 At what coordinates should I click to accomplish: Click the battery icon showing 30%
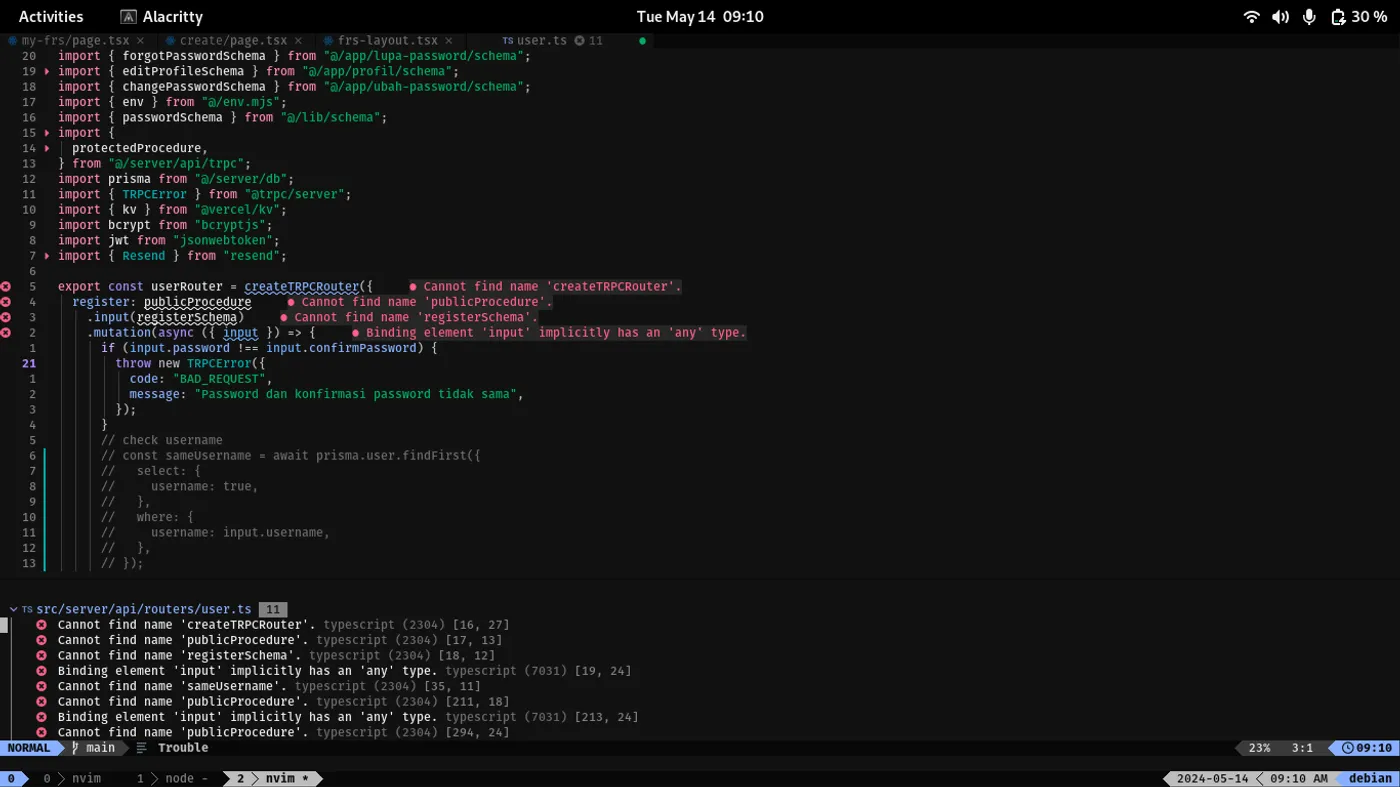(1340, 16)
